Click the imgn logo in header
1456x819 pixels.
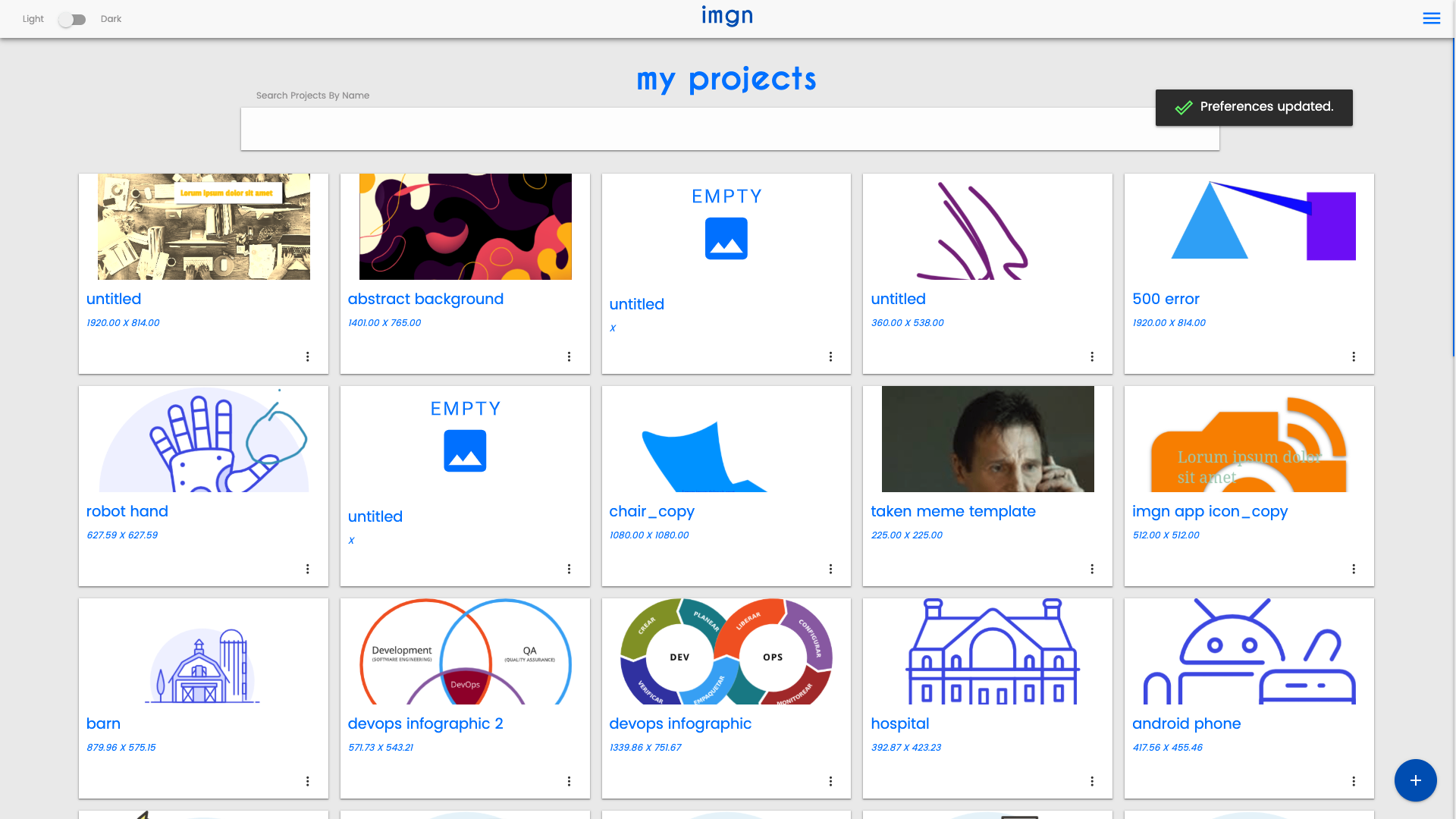(726, 16)
